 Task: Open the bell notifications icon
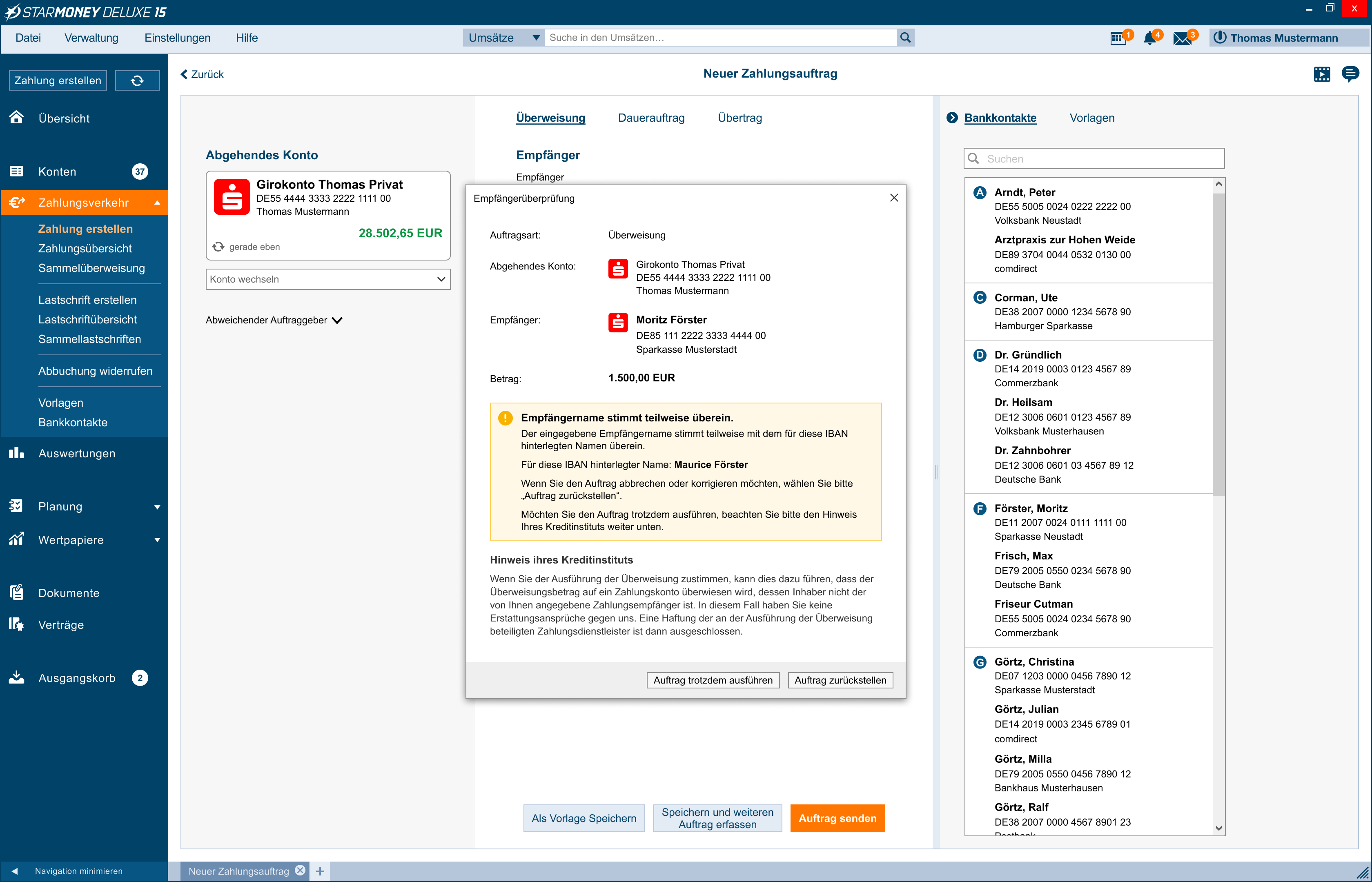click(1149, 38)
